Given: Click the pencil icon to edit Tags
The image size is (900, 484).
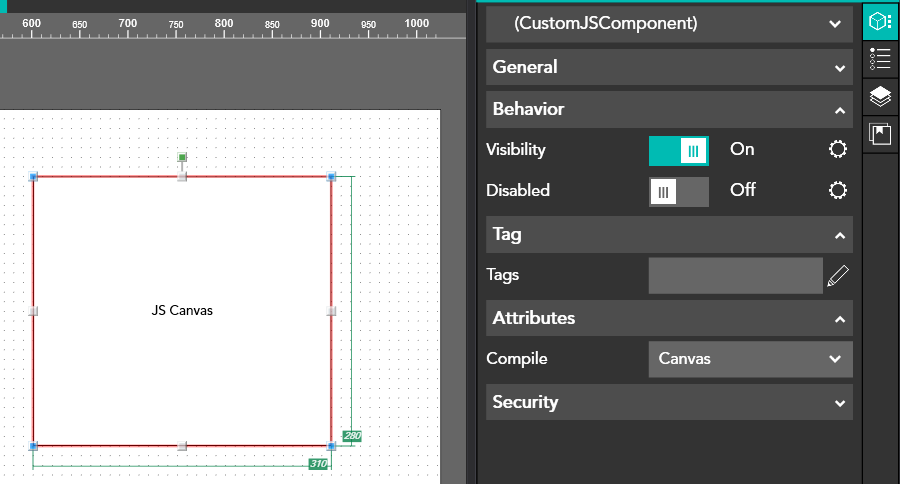Looking at the screenshot, I should [838, 276].
